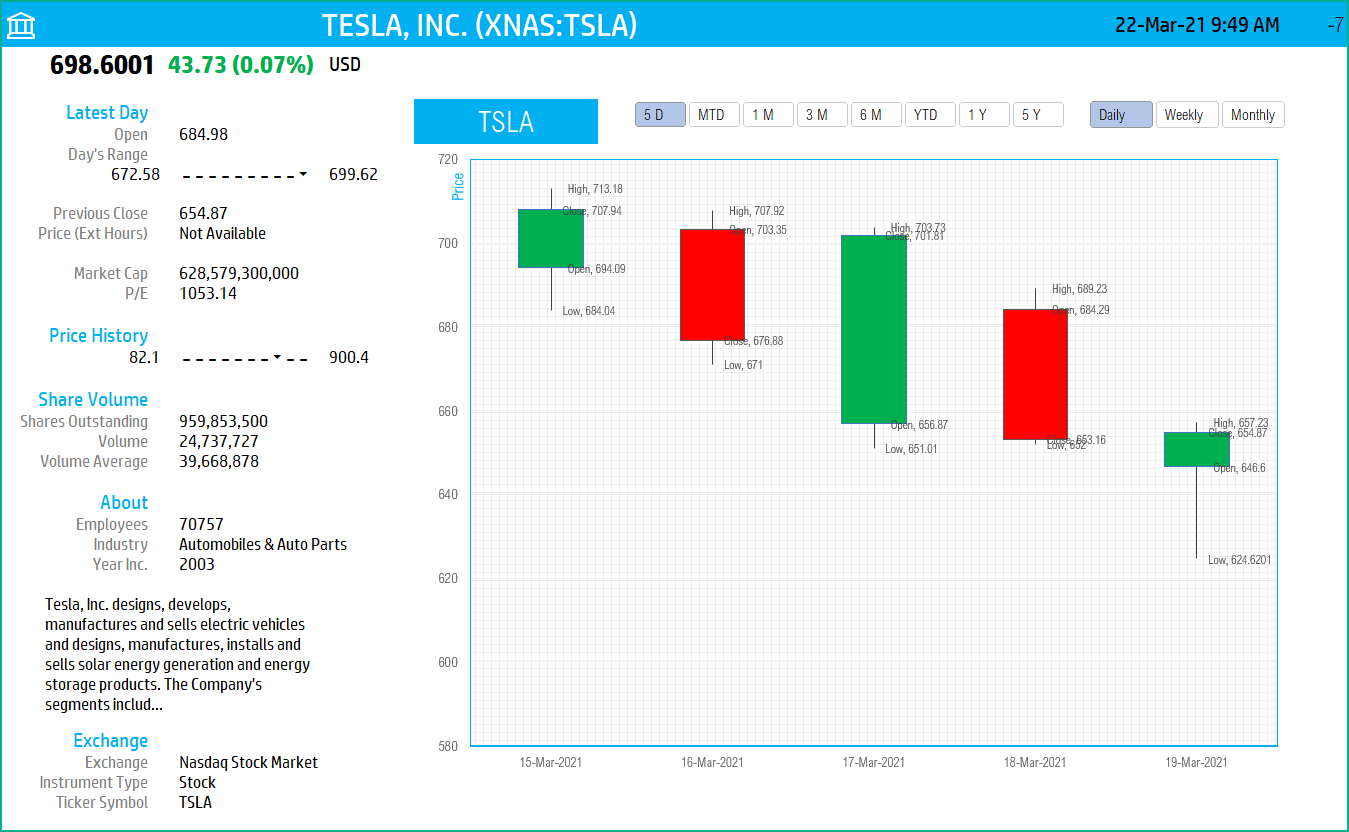Select the 1 Y range button
1349x832 pixels.
pyautogui.click(x=984, y=115)
